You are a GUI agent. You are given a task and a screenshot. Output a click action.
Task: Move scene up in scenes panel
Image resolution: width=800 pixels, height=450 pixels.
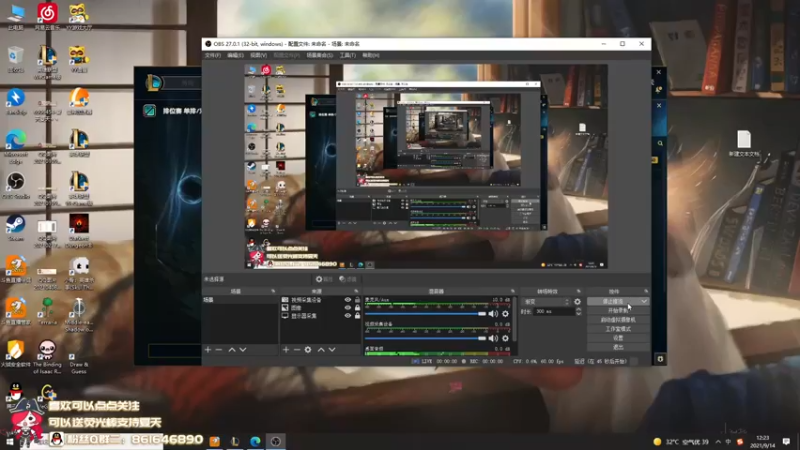232,349
